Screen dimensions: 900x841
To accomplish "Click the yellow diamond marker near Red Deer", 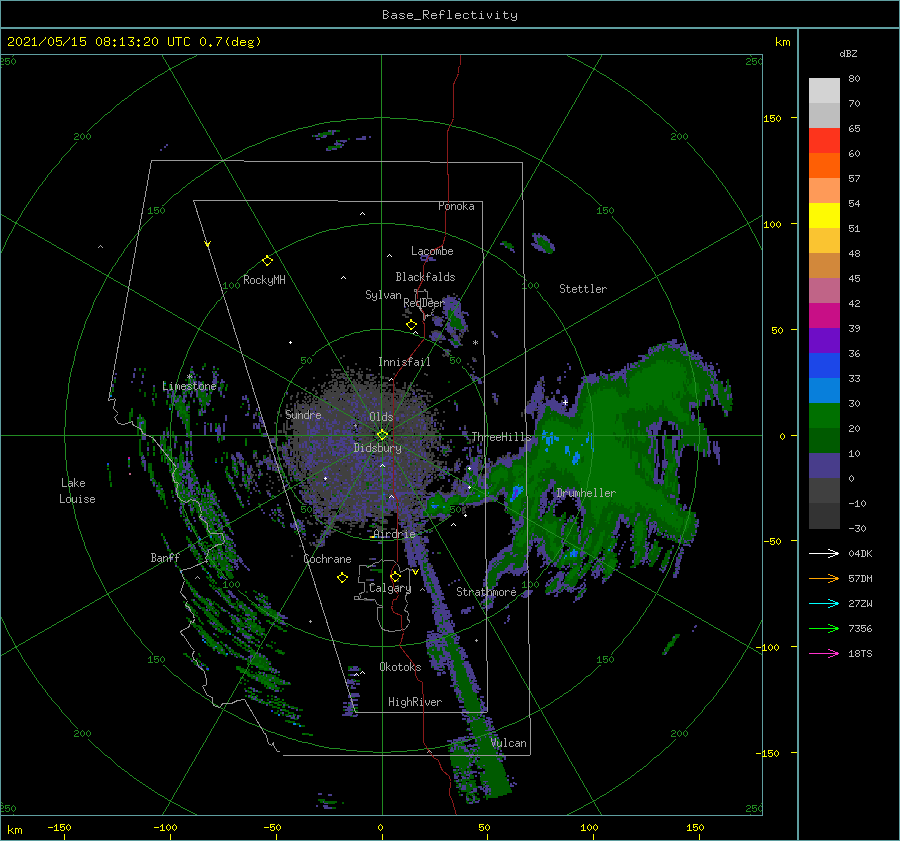I will coord(411,325).
